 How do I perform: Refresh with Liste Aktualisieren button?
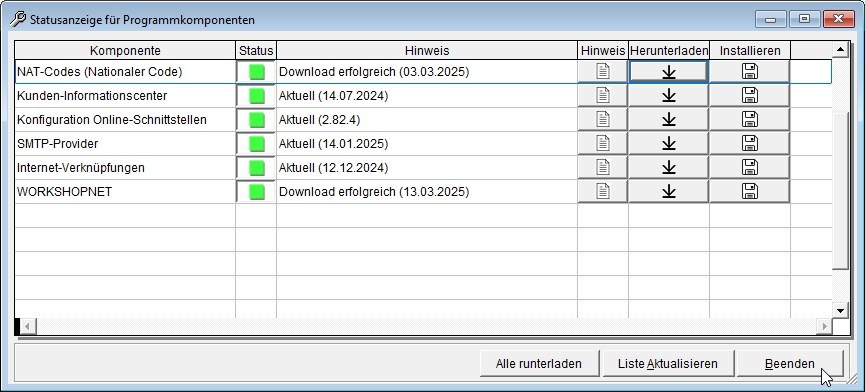pyautogui.click(x=668, y=363)
